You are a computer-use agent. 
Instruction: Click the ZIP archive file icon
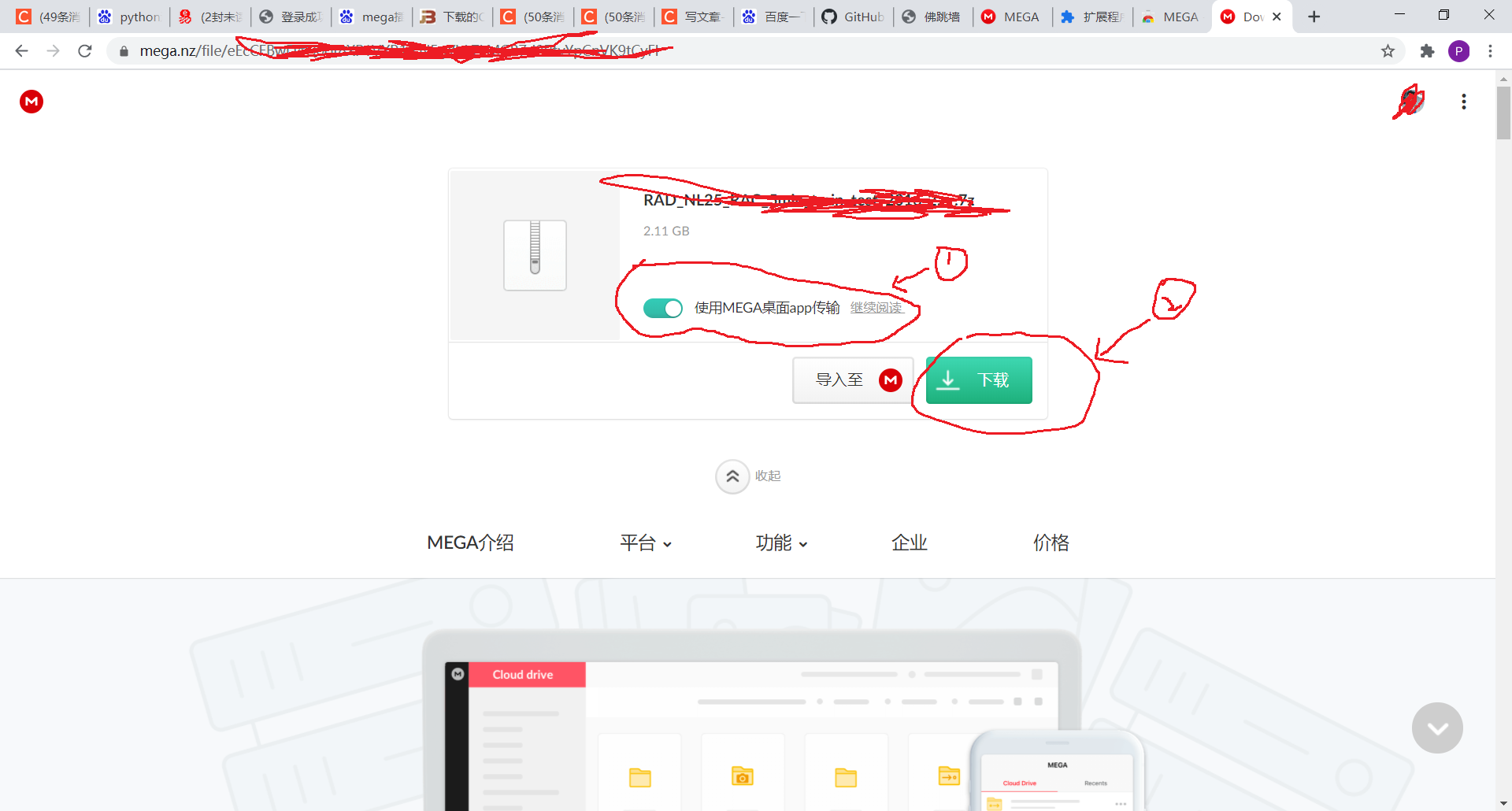(535, 254)
